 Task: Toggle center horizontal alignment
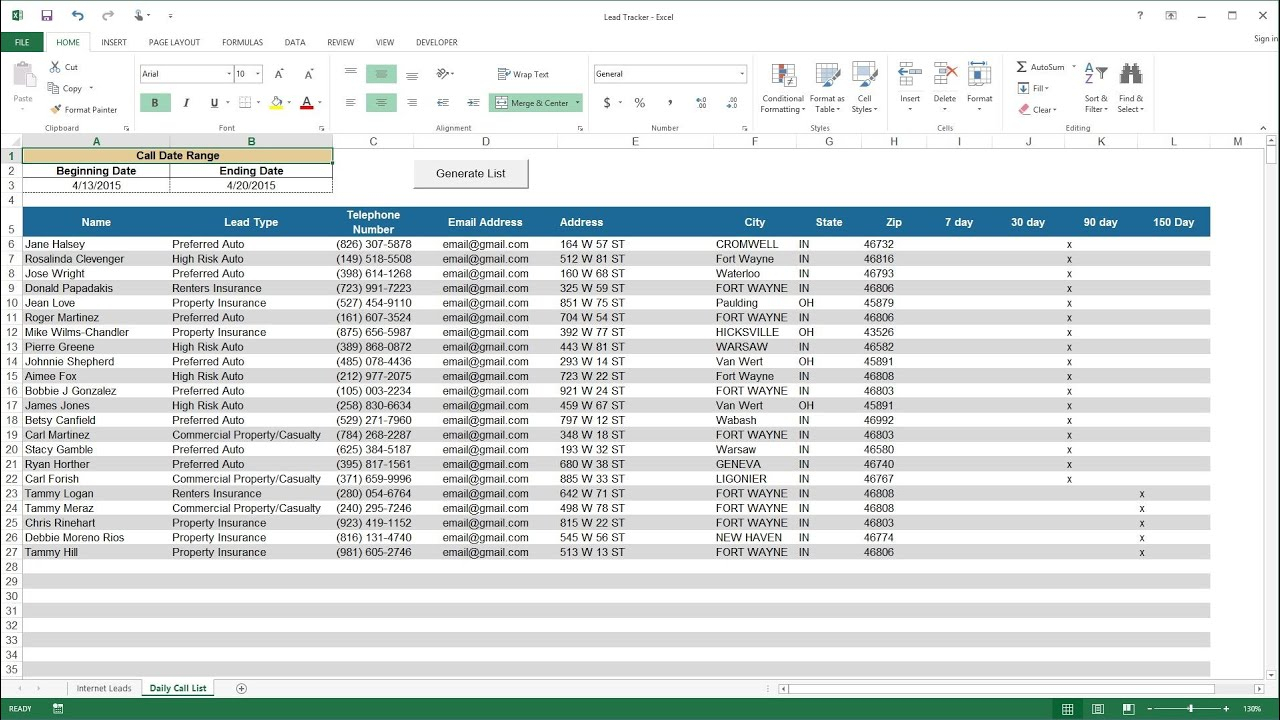pyautogui.click(x=380, y=103)
